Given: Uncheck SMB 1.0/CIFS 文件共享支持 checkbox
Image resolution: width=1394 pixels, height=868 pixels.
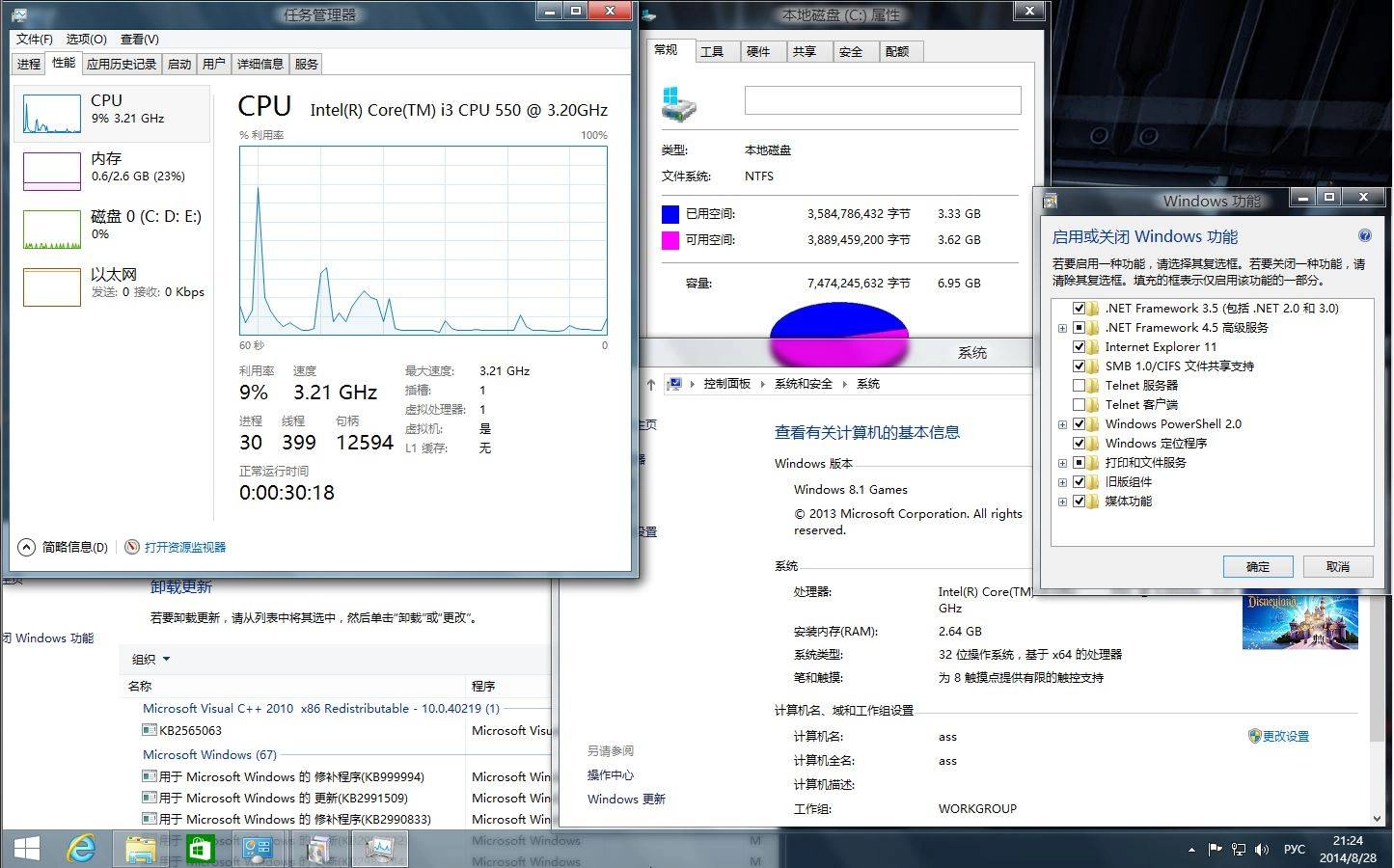Looking at the screenshot, I should [1080, 366].
